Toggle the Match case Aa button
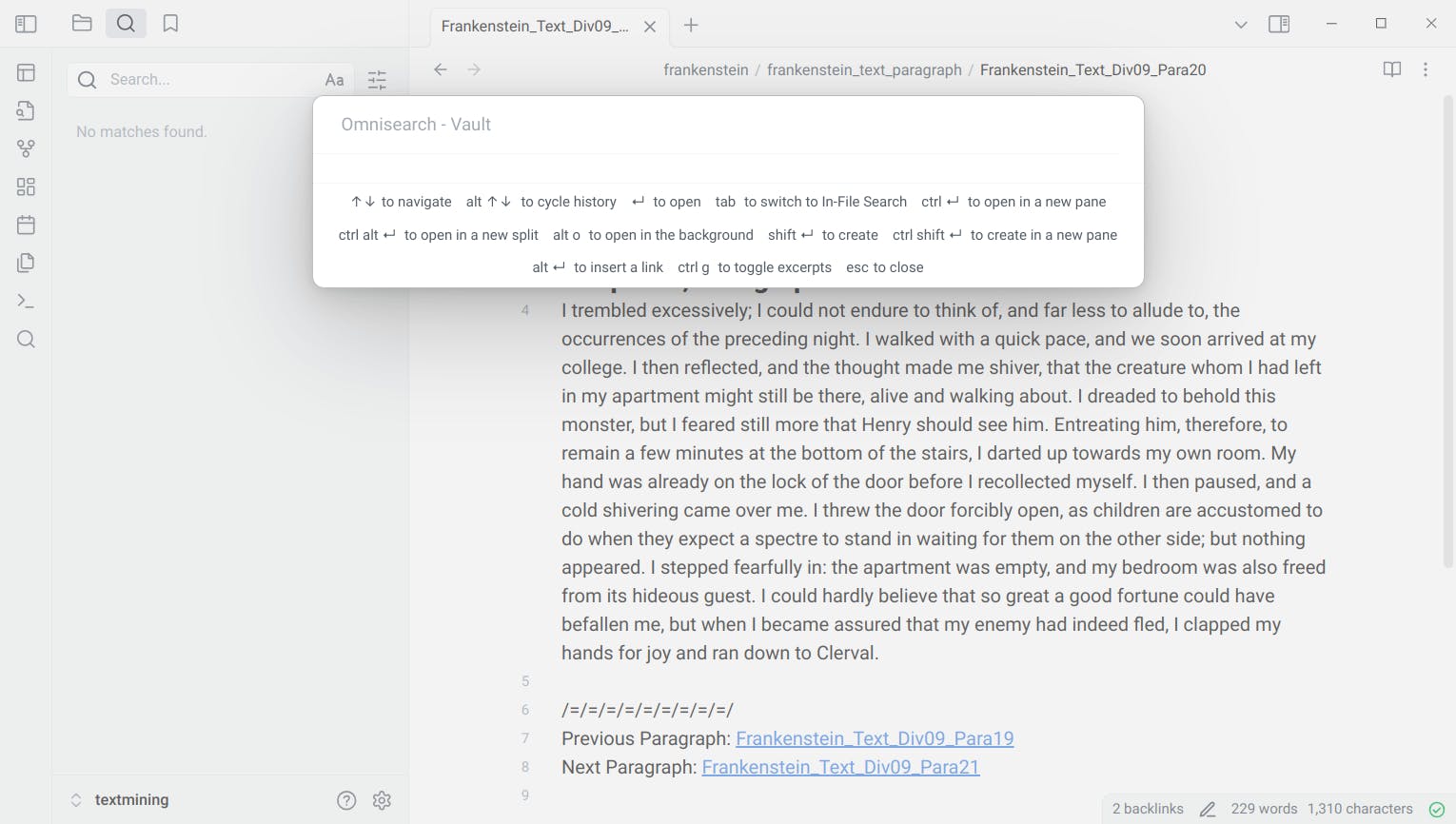This screenshot has width=1456, height=824. point(334,80)
